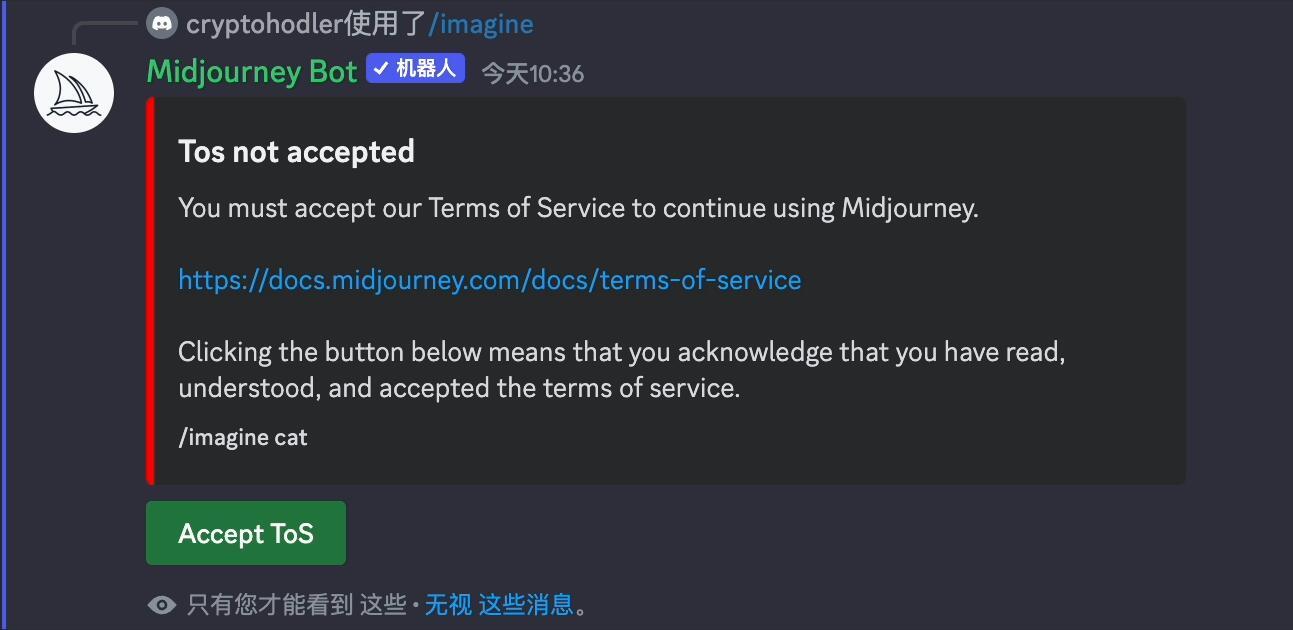Click the /imagine command link in reply header
The image size is (1293, 630).
click(x=481, y=23)
